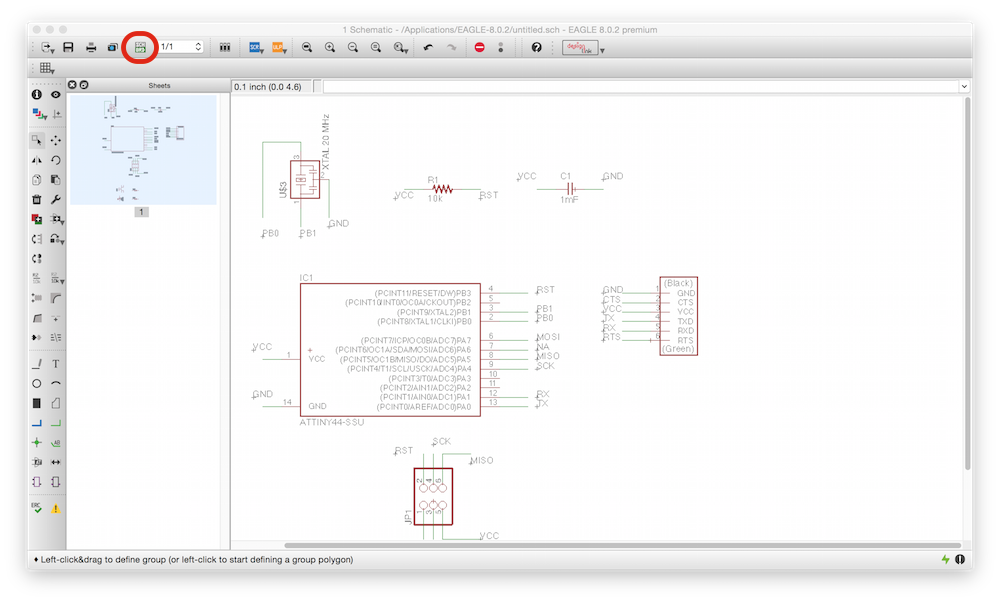Viewport: 1000px width, 602px height.
Task: Select the Polygon tool
Action: (x=56, y=403)
